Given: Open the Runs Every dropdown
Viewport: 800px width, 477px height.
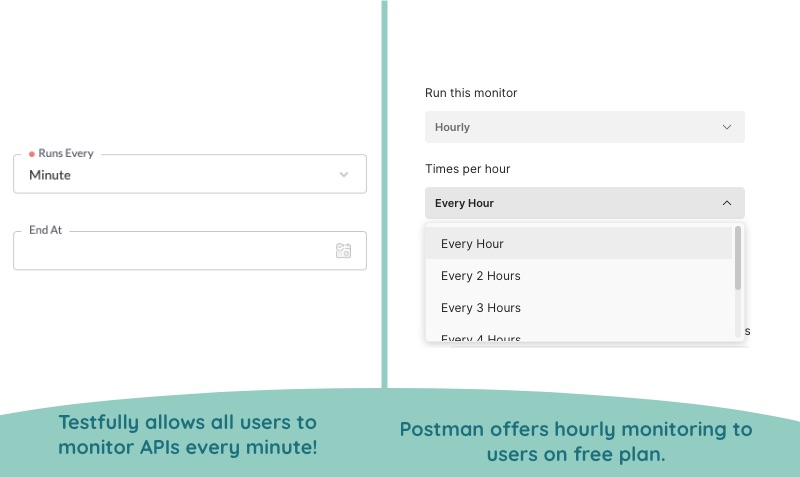Looking at the screenshot, I should point(190,174).
